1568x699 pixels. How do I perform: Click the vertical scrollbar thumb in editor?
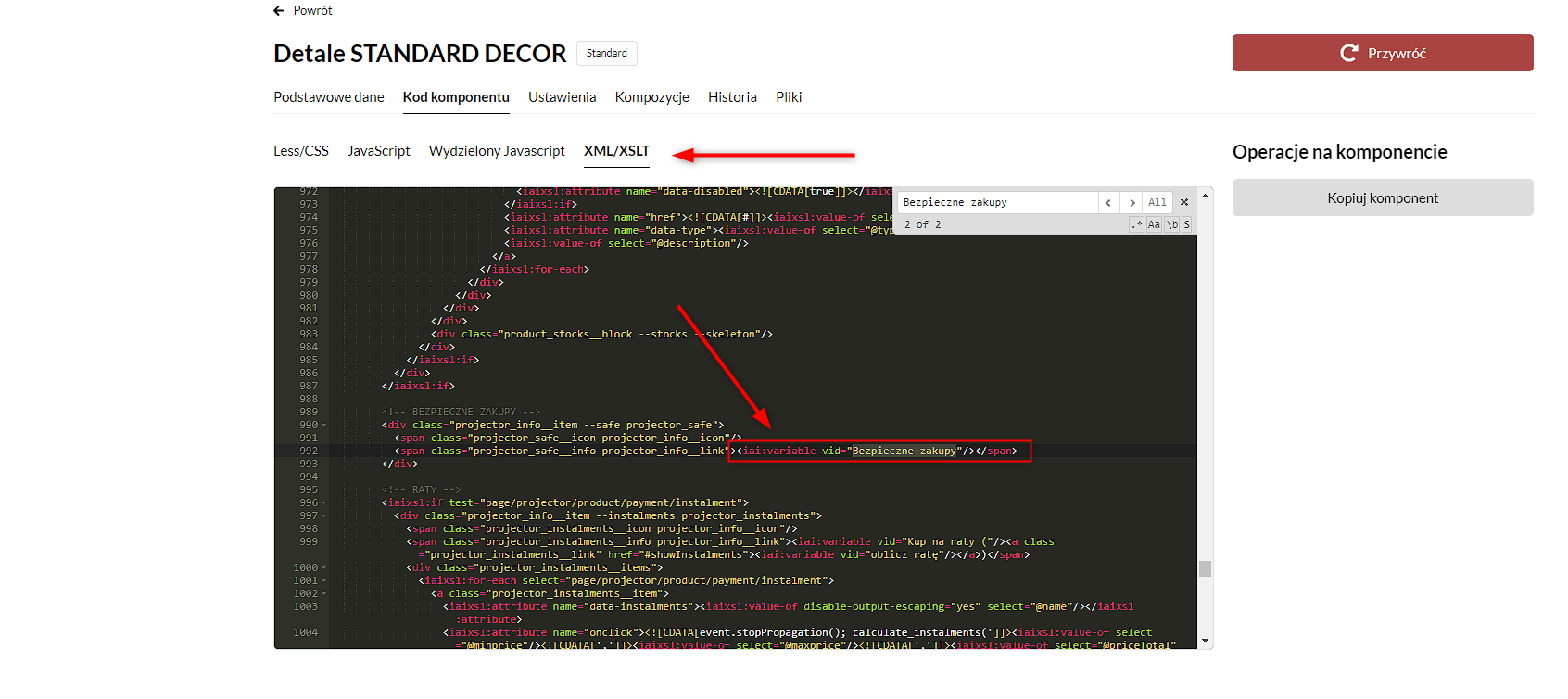click(x=1205, y=568)
